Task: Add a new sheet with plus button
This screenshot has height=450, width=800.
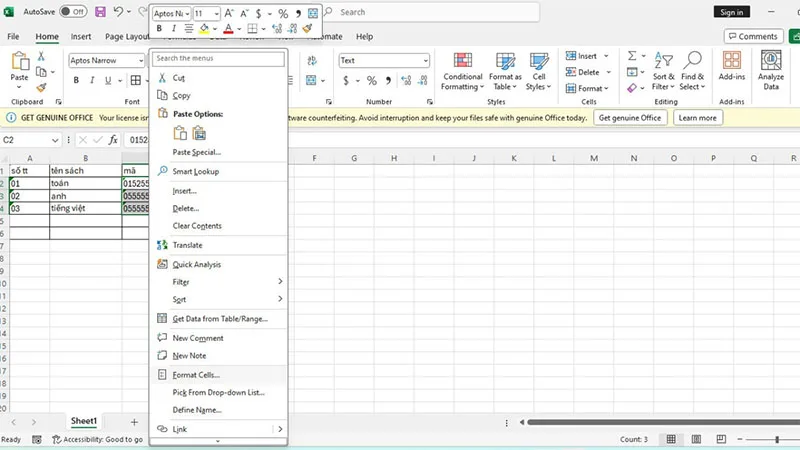Action: pos(134,422)
